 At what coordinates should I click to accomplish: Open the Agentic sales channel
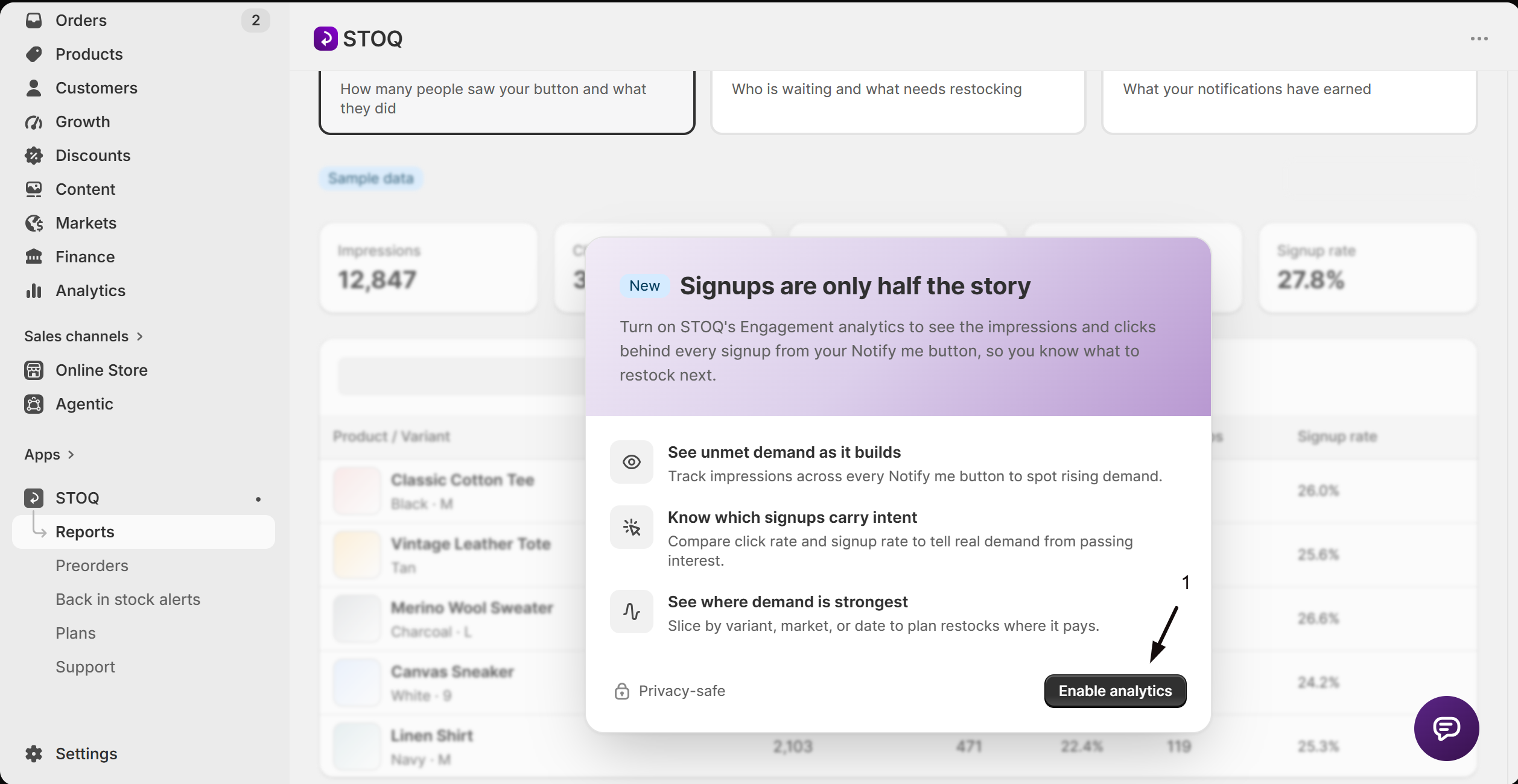coord(144,404)
